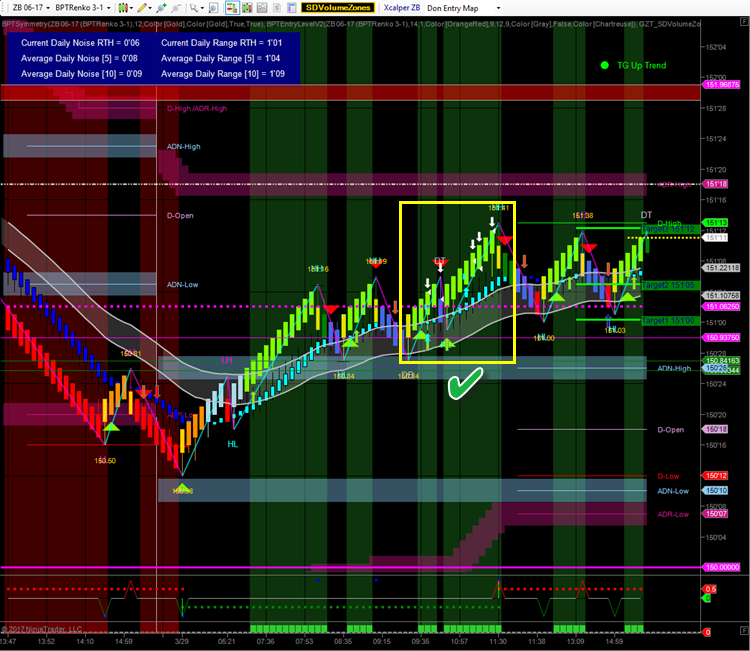Click the F icon at bottom-right of chart
750x651 pixels.
point(744,630)
